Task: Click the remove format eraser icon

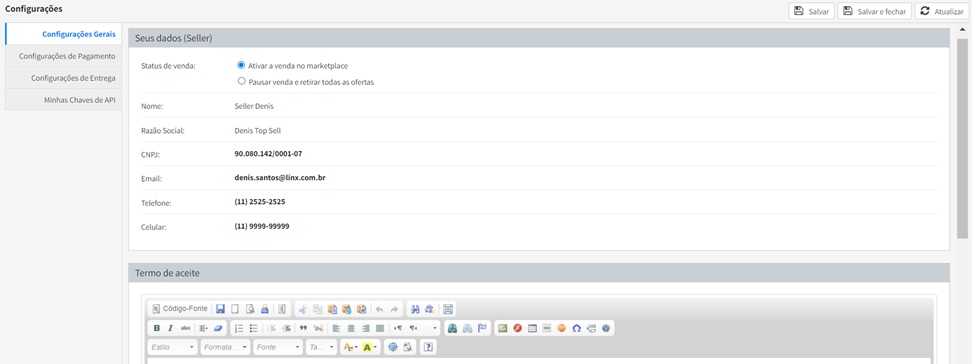Action: coord(218,328)
